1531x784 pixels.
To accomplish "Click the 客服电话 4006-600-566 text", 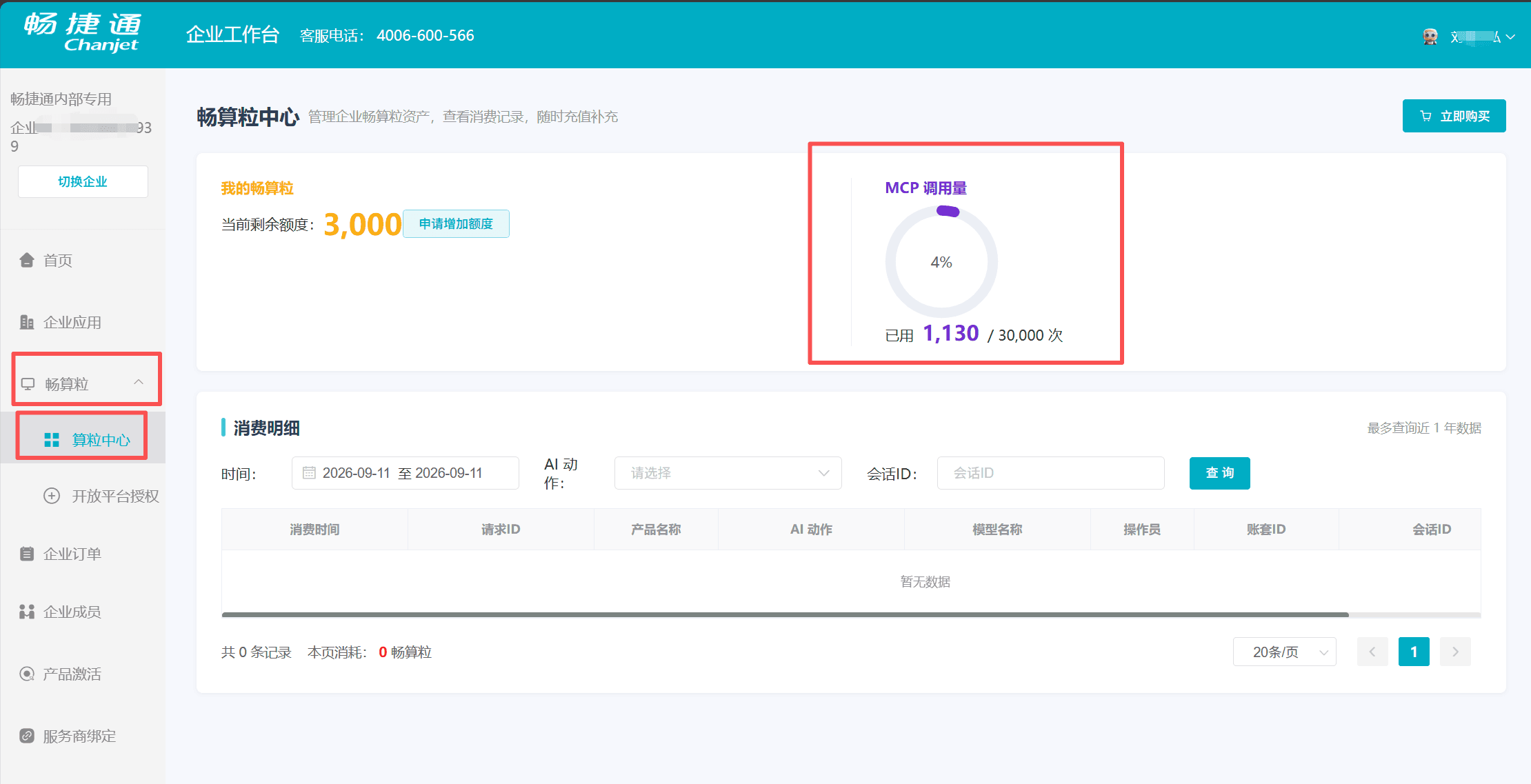I will coord(387,36).
